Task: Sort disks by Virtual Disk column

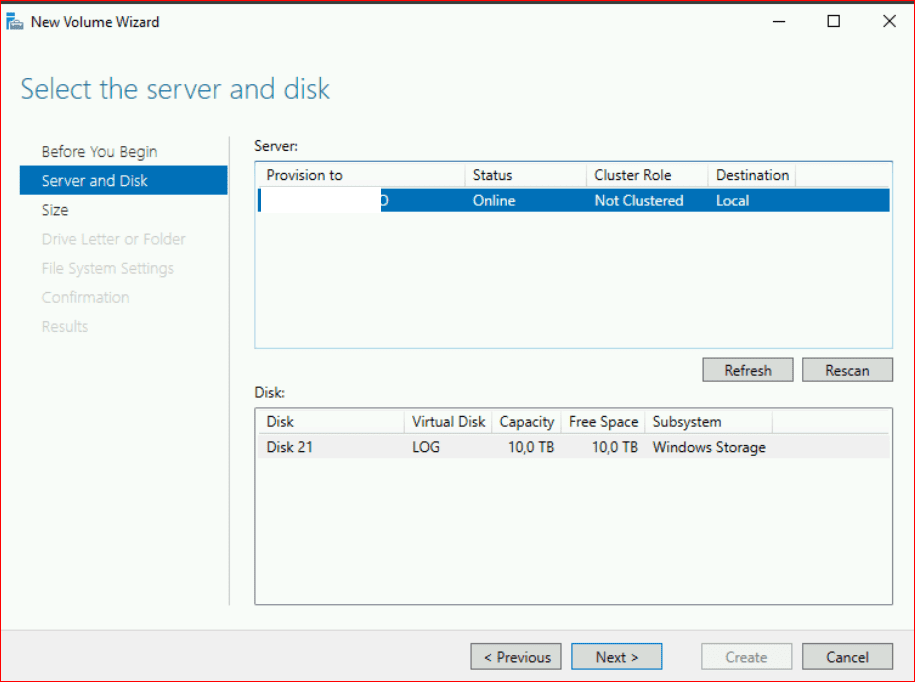Action: coord(448,422)
